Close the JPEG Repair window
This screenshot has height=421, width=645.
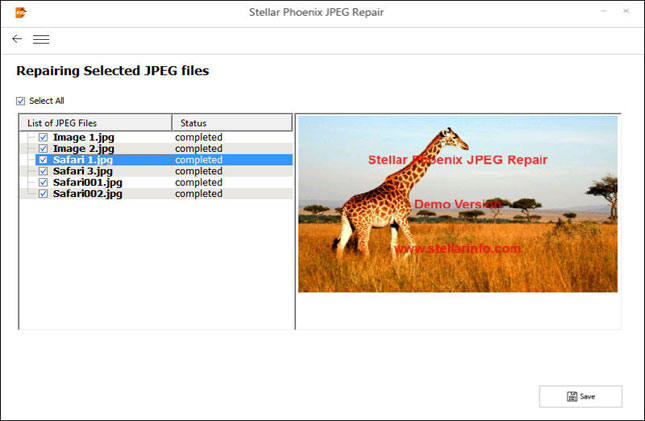[x=628, y=12]
